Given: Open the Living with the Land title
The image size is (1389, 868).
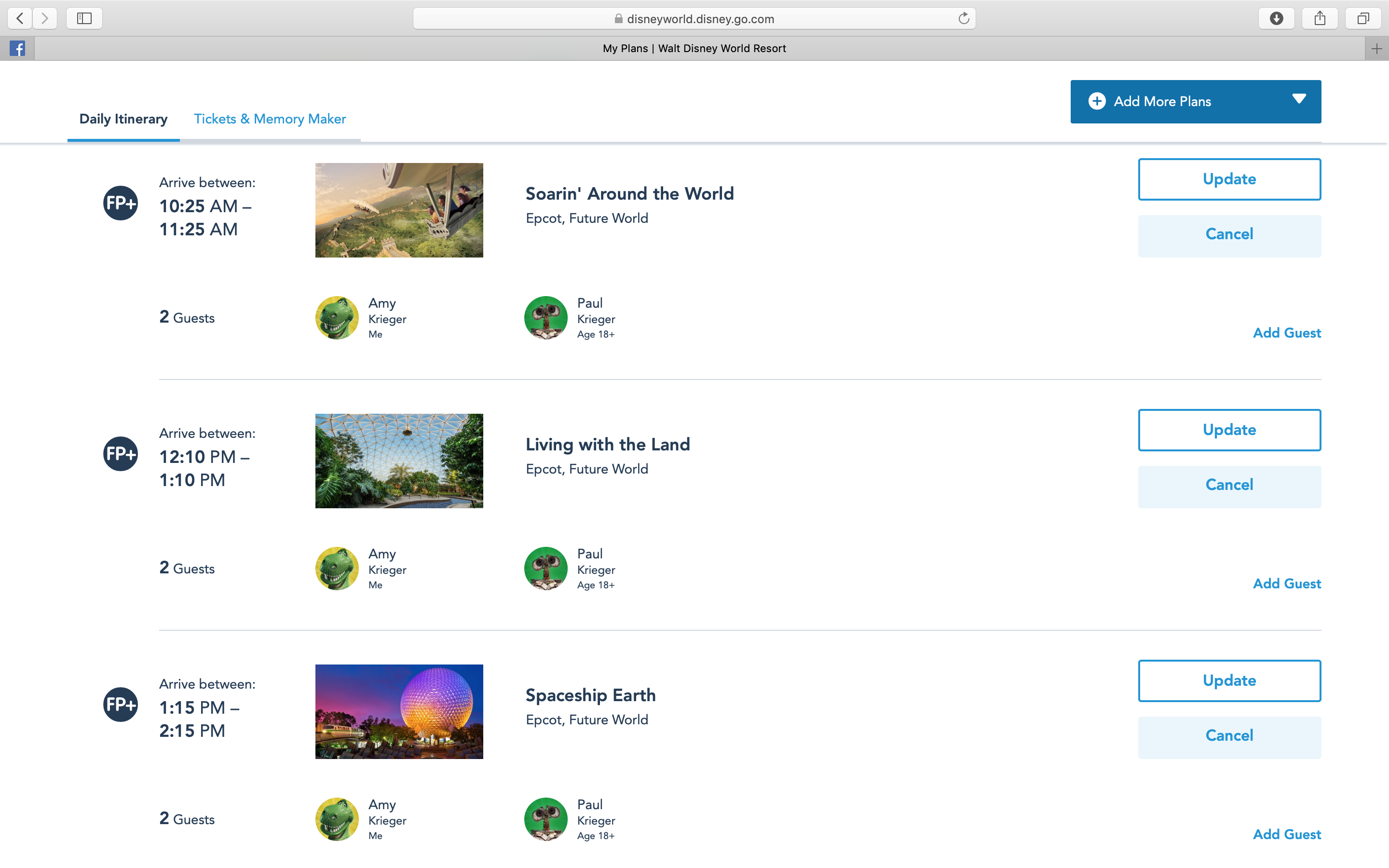Looking at the screenshot, I should pos(608,444).
